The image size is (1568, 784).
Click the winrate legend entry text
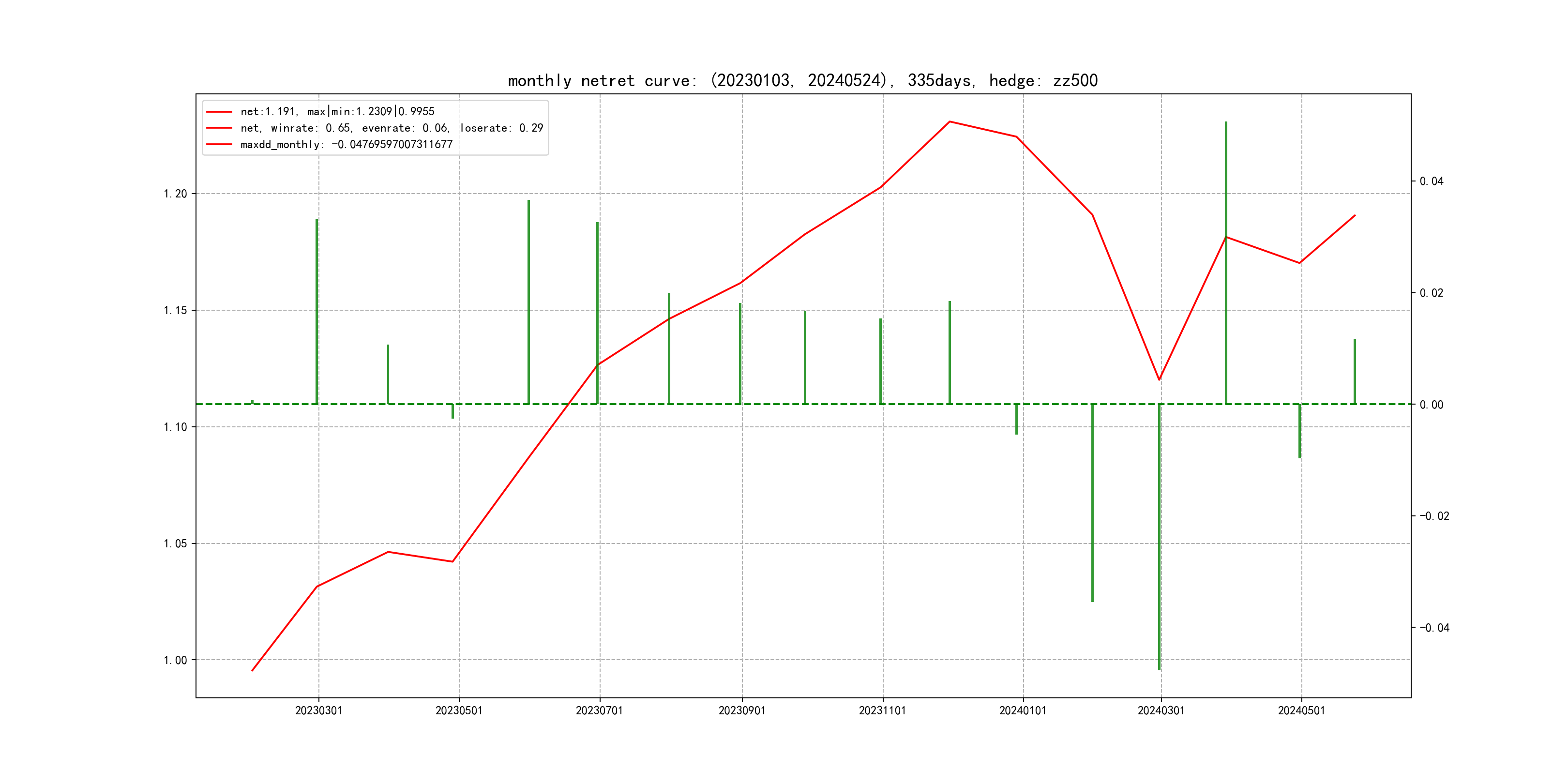pyautogui.click(x=392, y=128)
